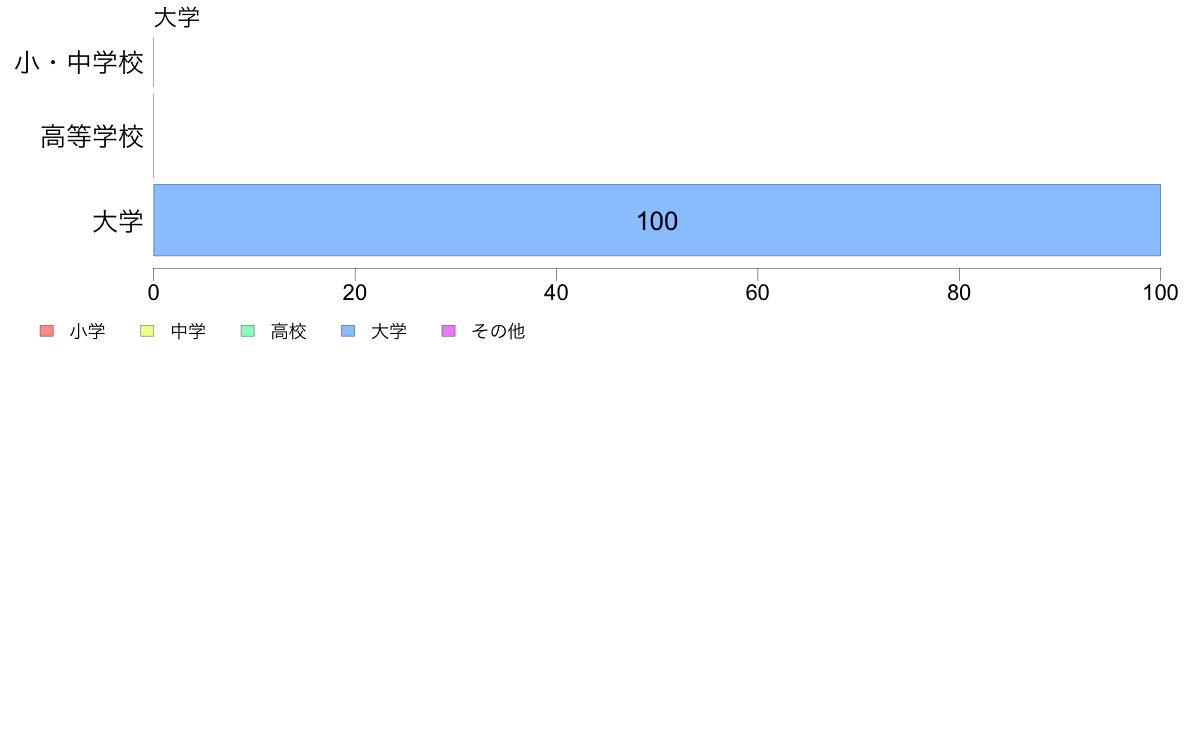Click the 60 tick on x-axis
This screenshot has height=736, width=1188.
pyautogui.click(x=758, y=293)
